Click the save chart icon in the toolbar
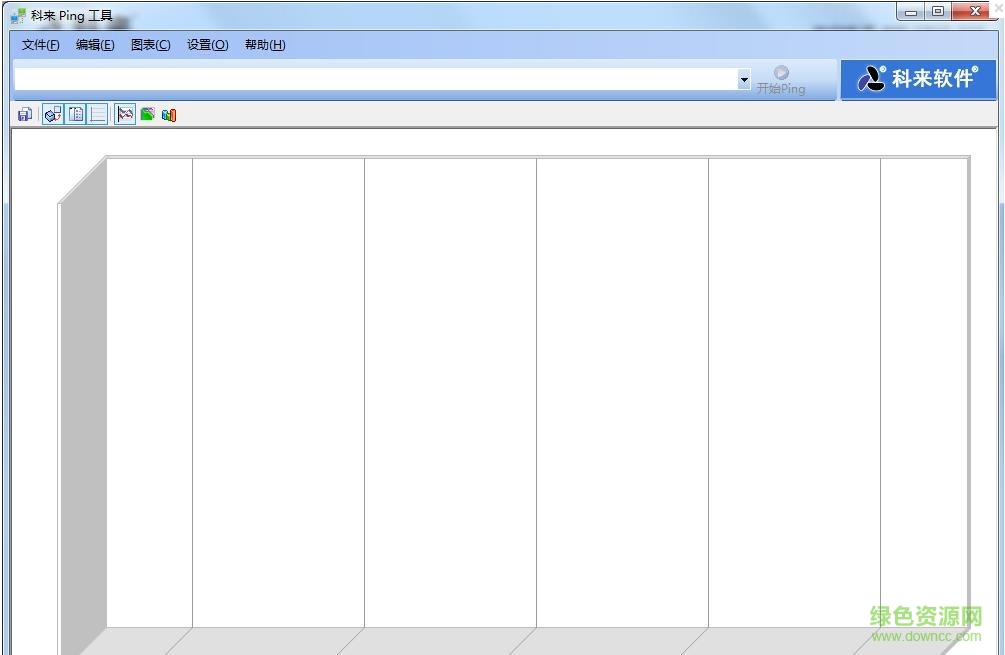 [x=25, y=115]
